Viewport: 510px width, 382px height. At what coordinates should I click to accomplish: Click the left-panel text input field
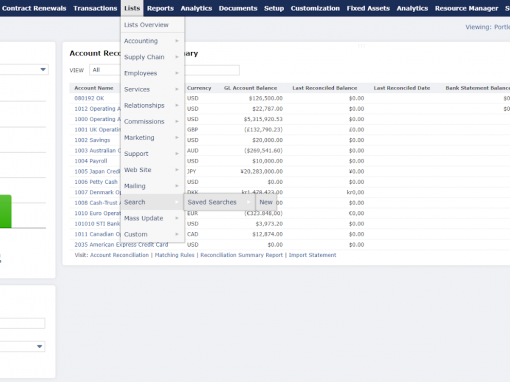(x=22, y=323)
